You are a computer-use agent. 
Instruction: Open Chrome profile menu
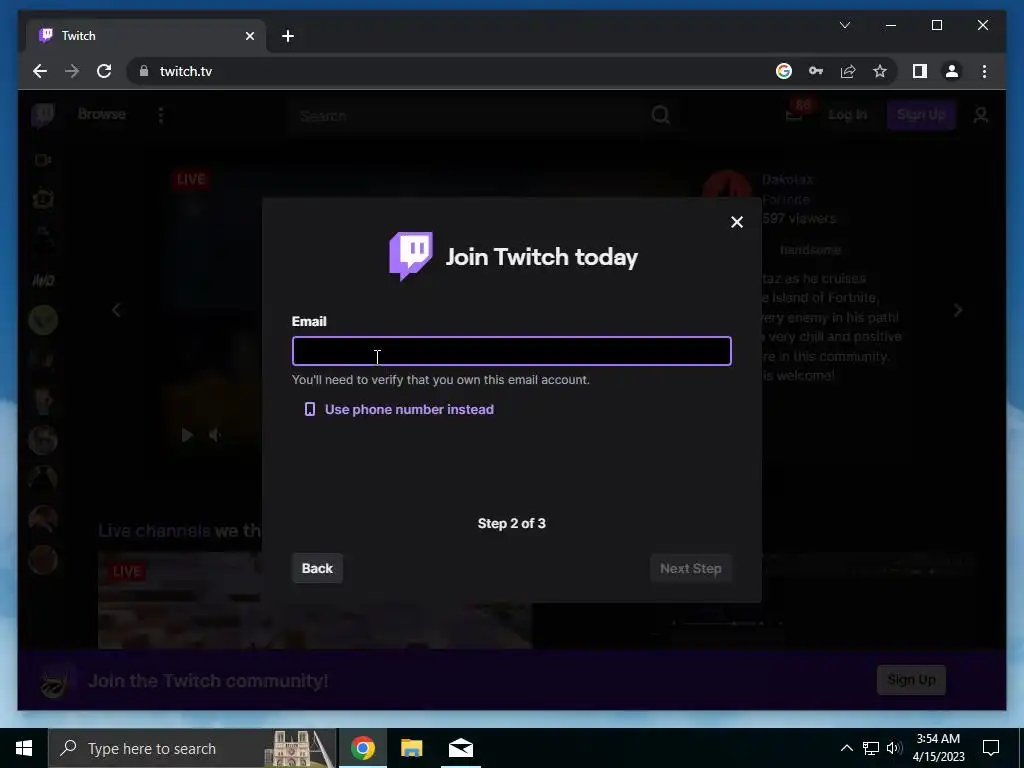tap(952, 71)
